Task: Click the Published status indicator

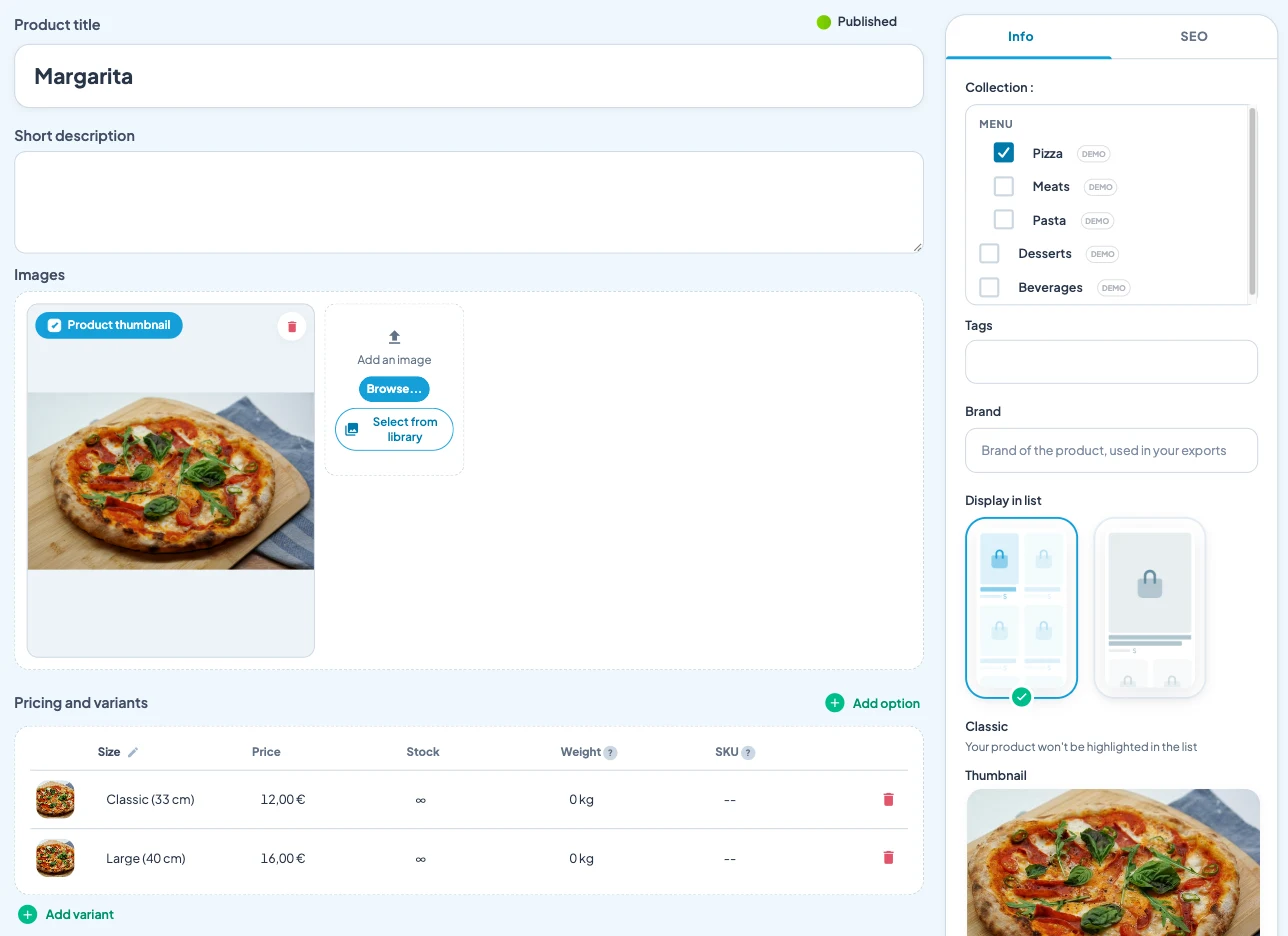Action: pyautogui.click(x=857, y=22)
